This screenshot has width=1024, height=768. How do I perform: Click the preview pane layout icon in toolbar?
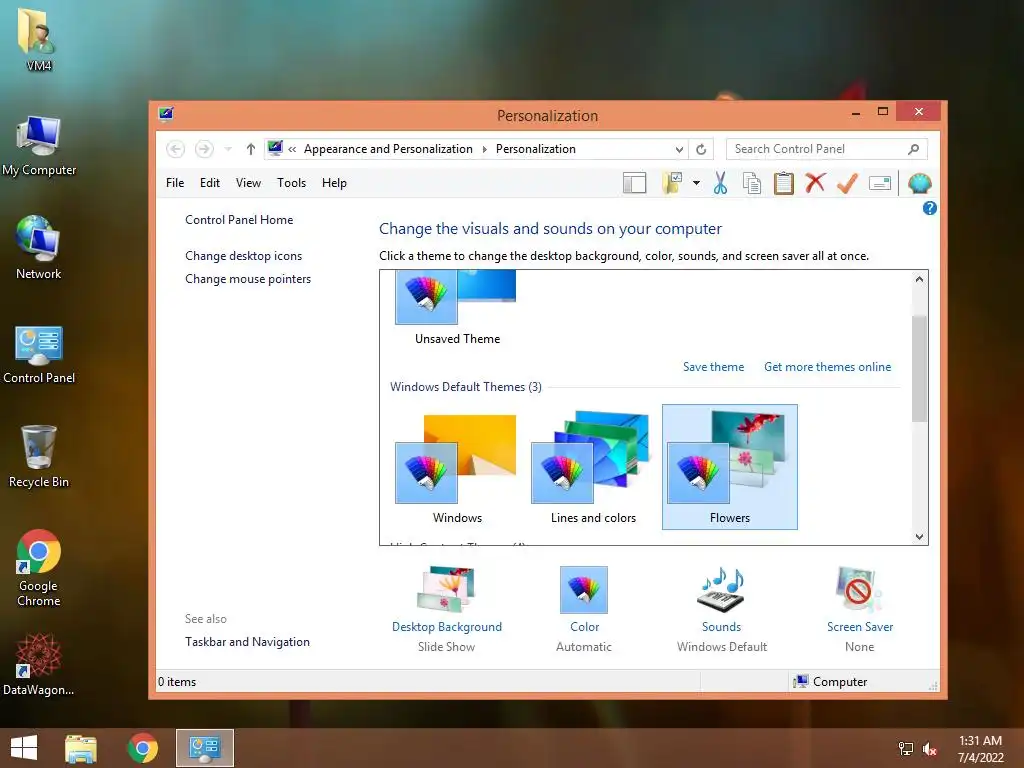634,184
